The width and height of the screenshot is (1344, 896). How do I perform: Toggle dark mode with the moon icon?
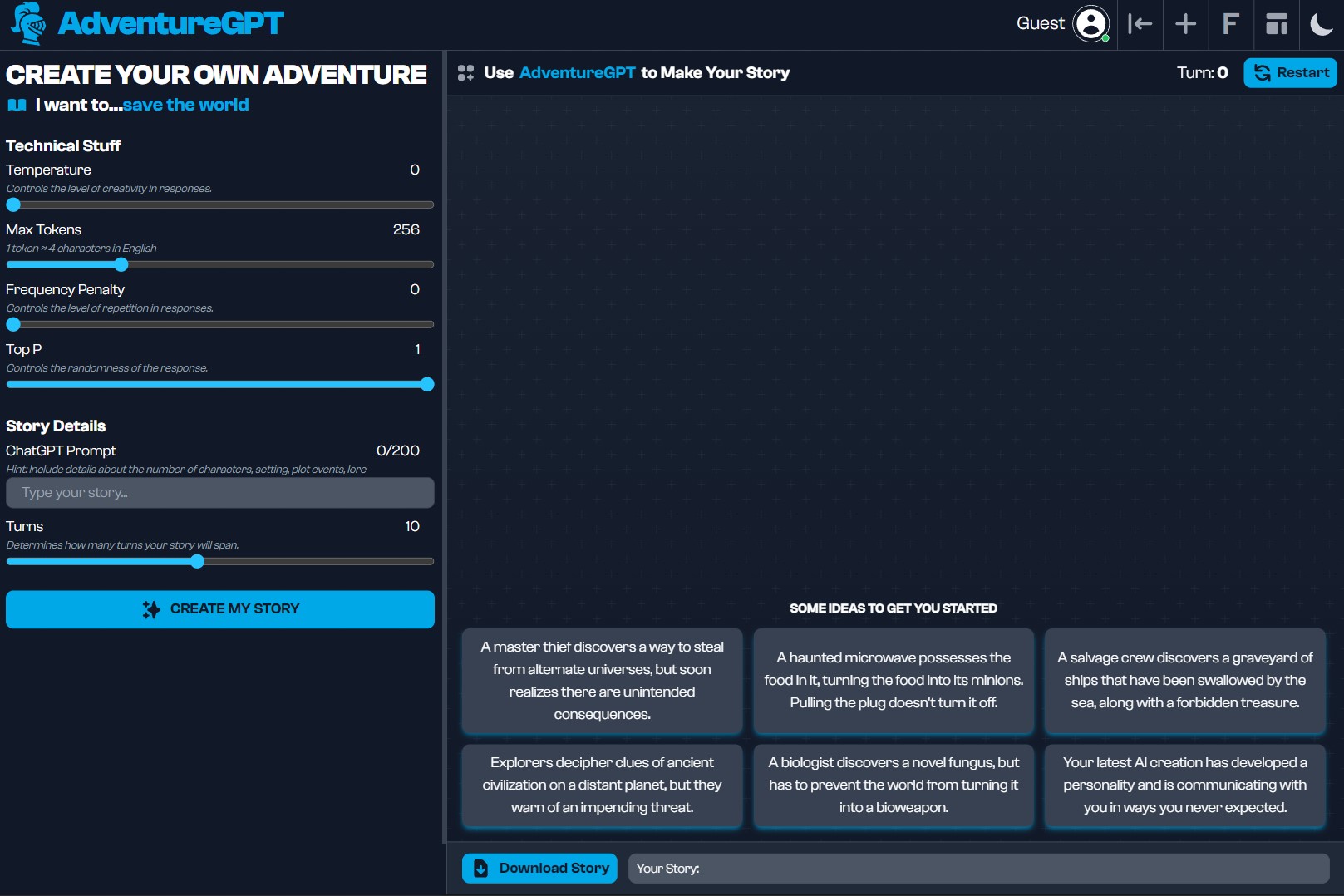pos(1322,24)
